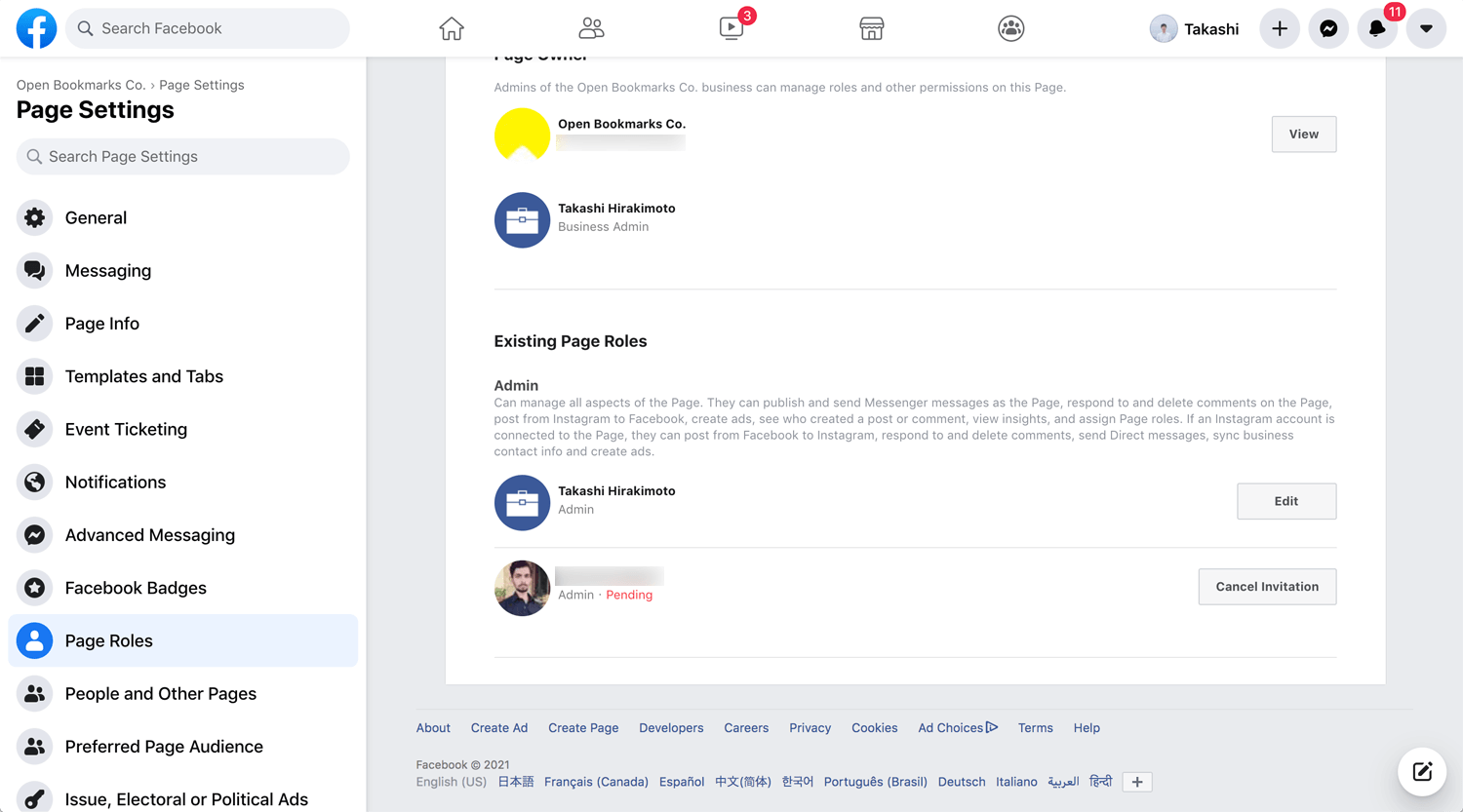Open the Create Ad footer link
The height and width of the screenshot is (812, 1463).
coord(499,728)
